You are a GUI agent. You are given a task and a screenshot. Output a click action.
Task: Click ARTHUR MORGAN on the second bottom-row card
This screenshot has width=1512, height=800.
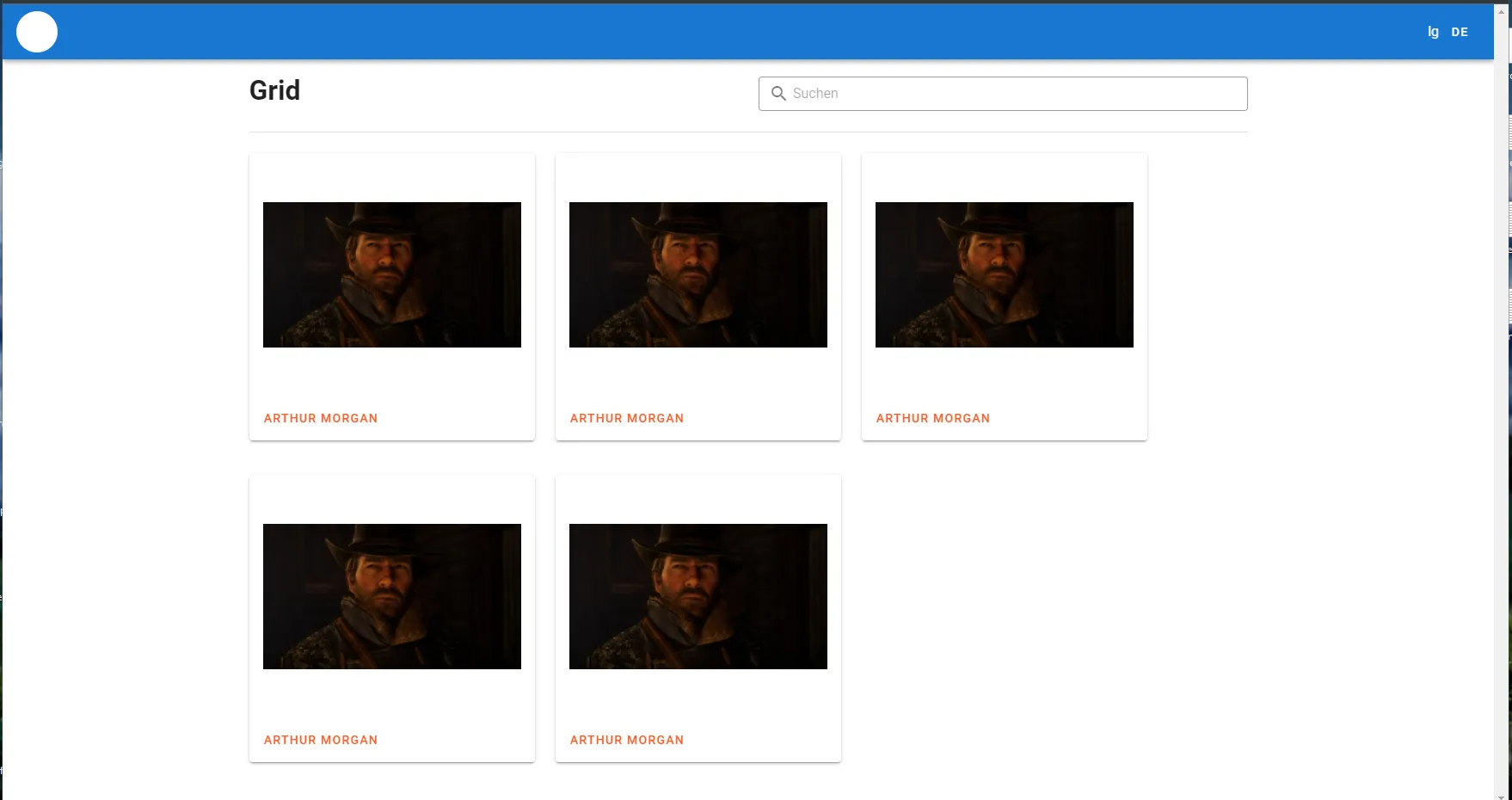(627, 740)
